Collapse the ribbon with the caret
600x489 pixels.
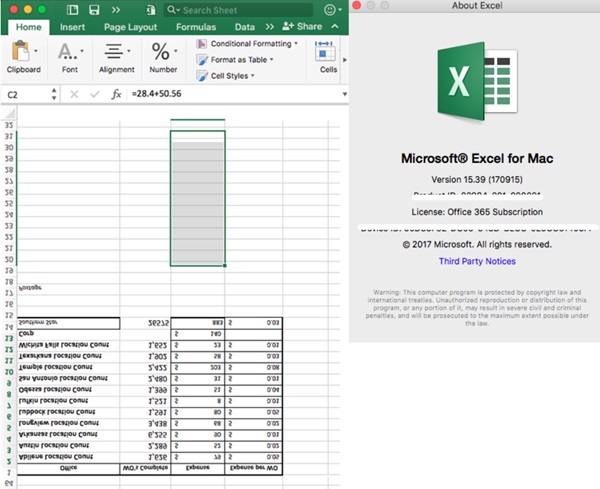point(335,26)
